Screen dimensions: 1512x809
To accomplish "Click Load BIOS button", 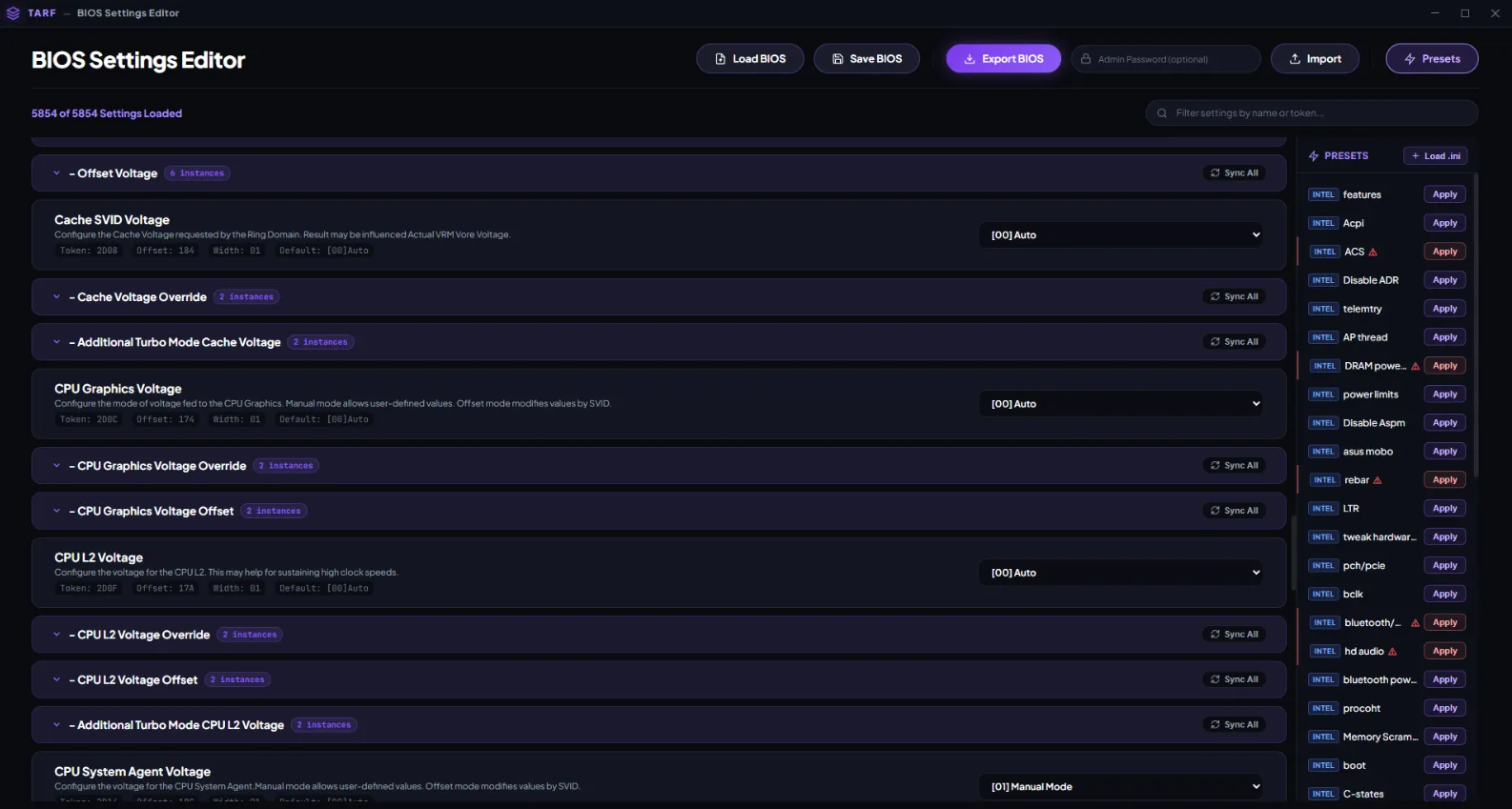I will pyautogui.click(x=749, y=59).
